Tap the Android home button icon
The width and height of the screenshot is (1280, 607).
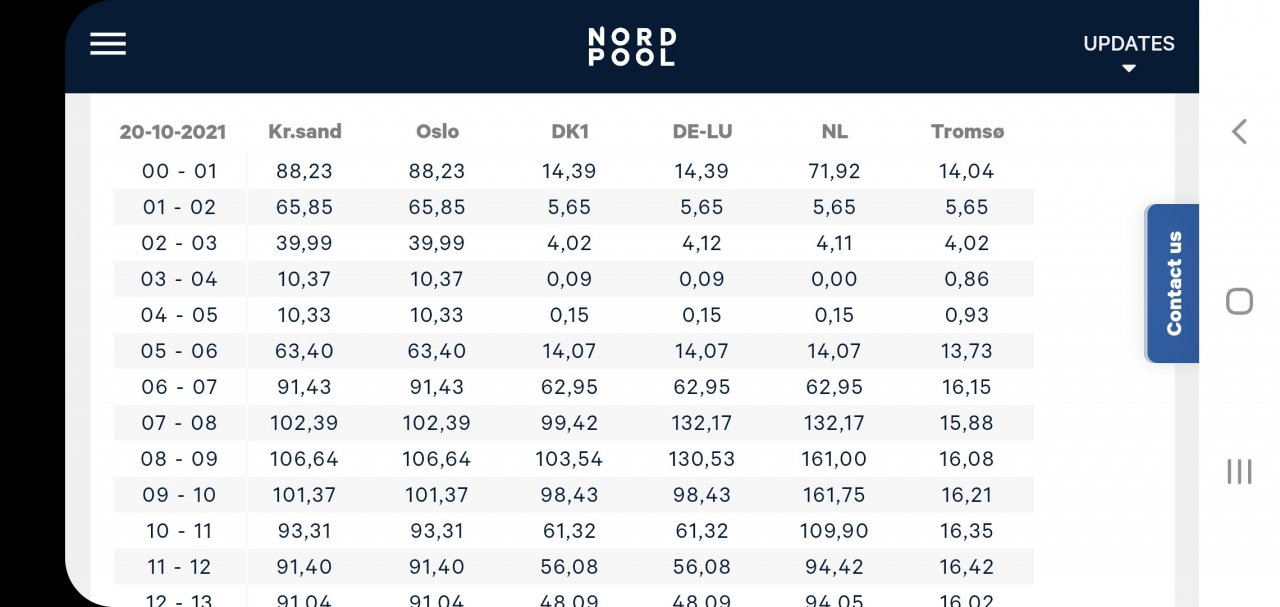1239,301
